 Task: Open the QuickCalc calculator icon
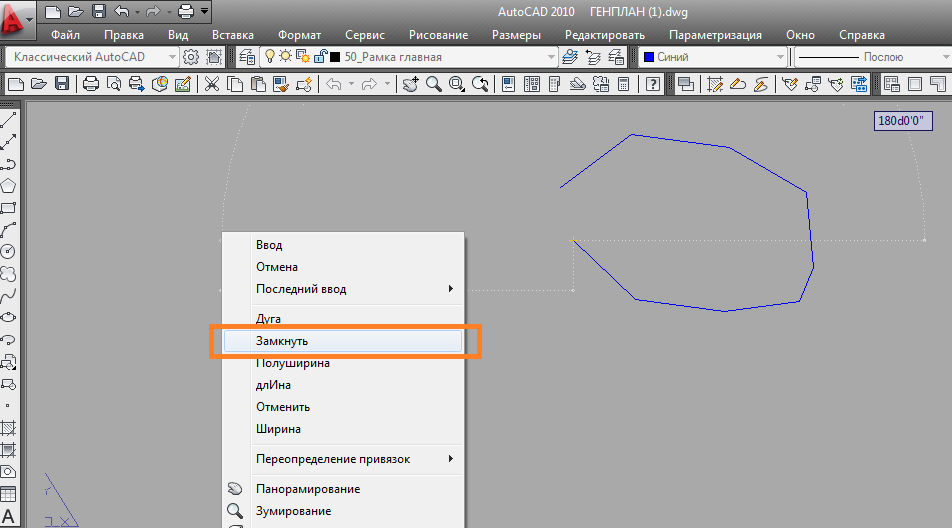click(x=624, y=84)
